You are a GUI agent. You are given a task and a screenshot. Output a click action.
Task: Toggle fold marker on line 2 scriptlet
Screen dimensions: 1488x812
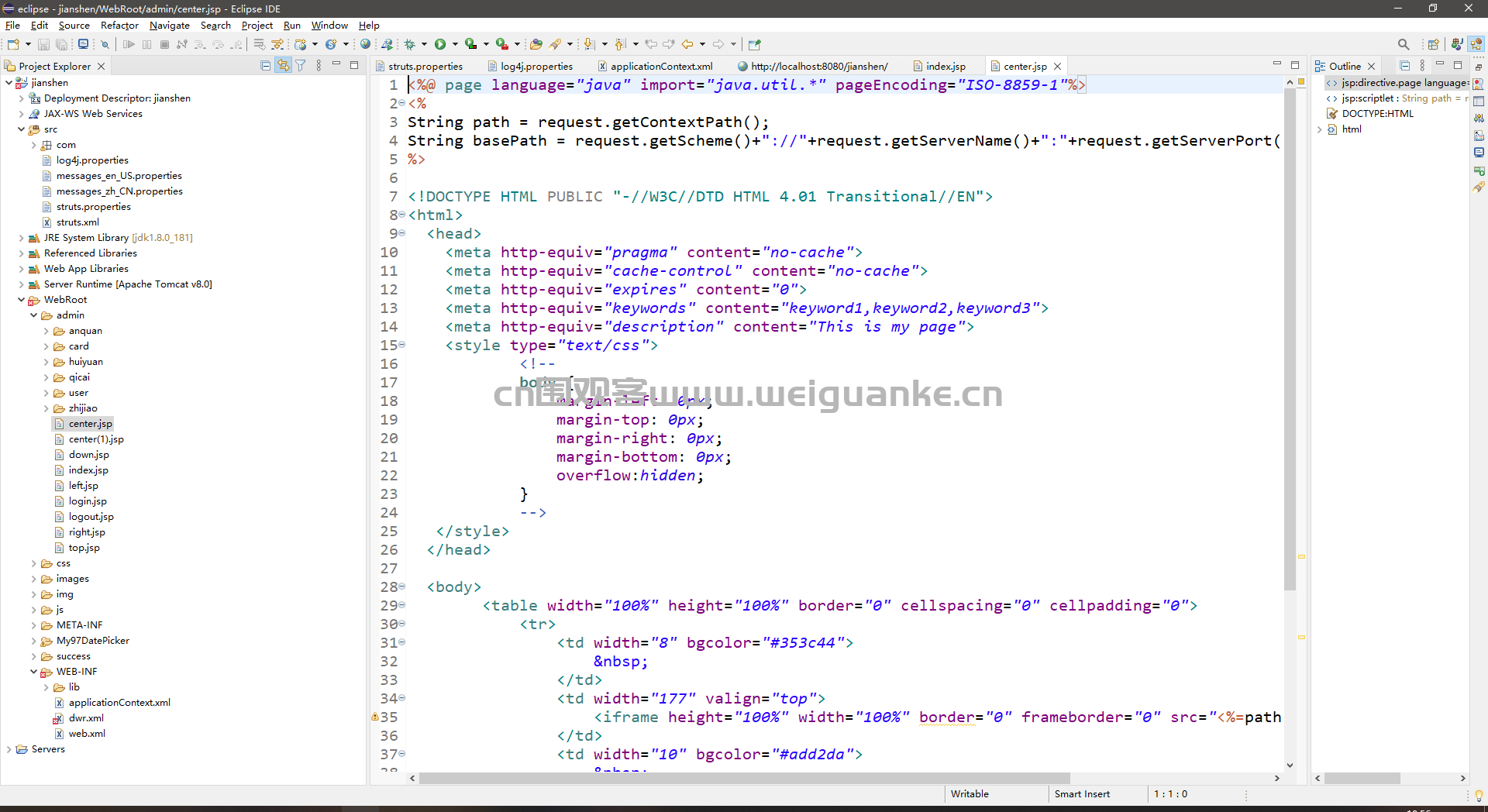coord(402,103)
